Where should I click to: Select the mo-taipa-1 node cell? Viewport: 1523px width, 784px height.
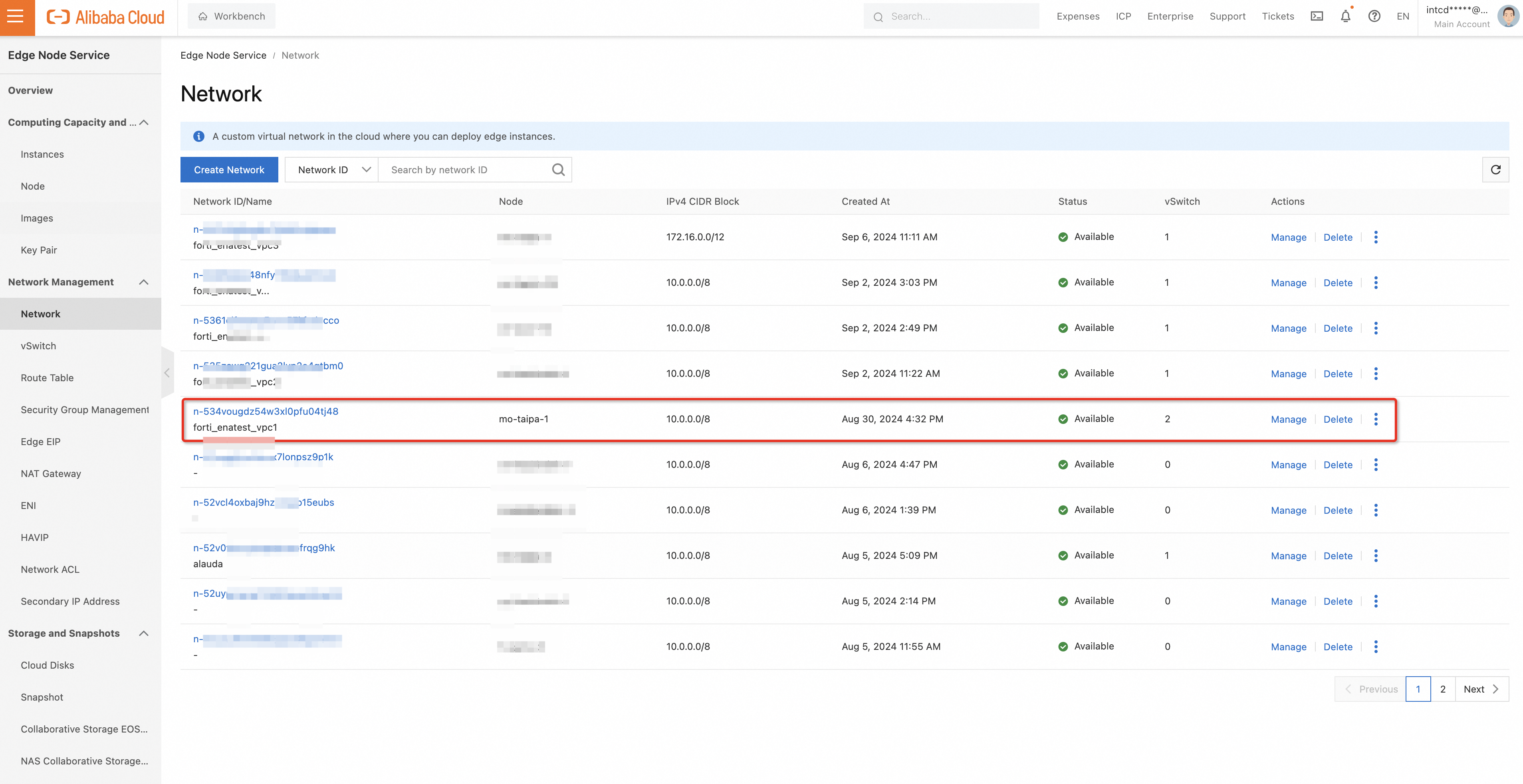point(523,419)
